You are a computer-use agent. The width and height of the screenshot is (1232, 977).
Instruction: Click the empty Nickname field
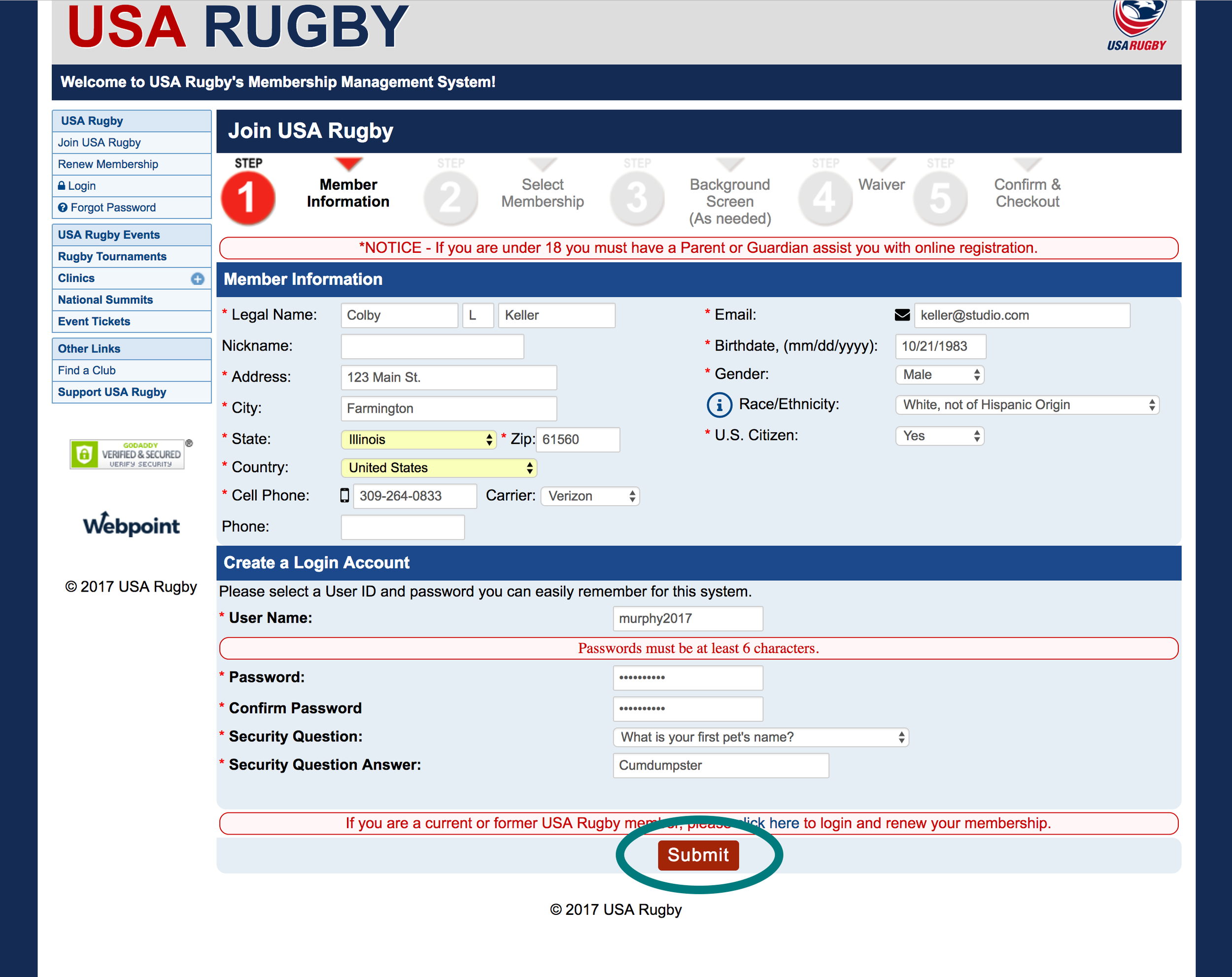coord(432,347)
